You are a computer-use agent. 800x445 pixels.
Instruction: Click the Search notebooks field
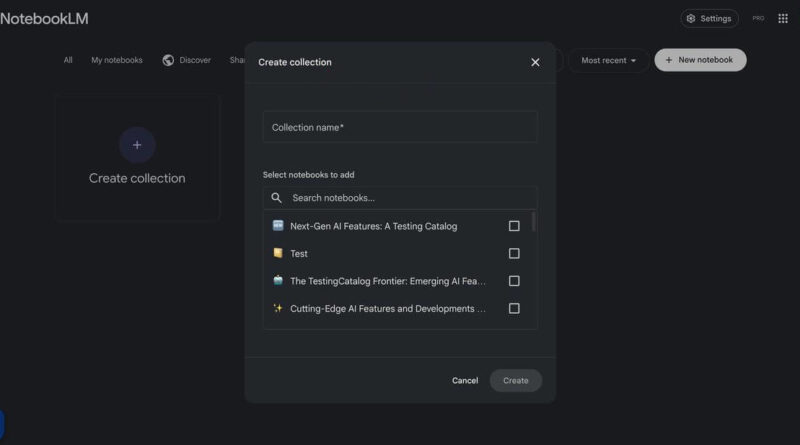[400, 198]
